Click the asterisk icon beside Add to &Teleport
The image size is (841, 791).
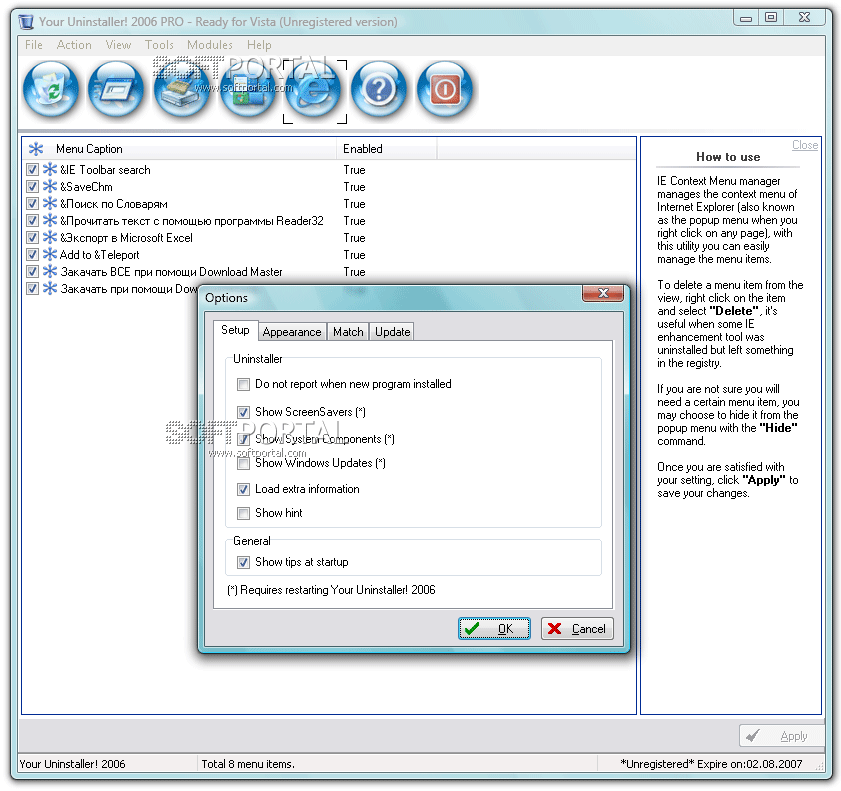(x=50, y=254)
